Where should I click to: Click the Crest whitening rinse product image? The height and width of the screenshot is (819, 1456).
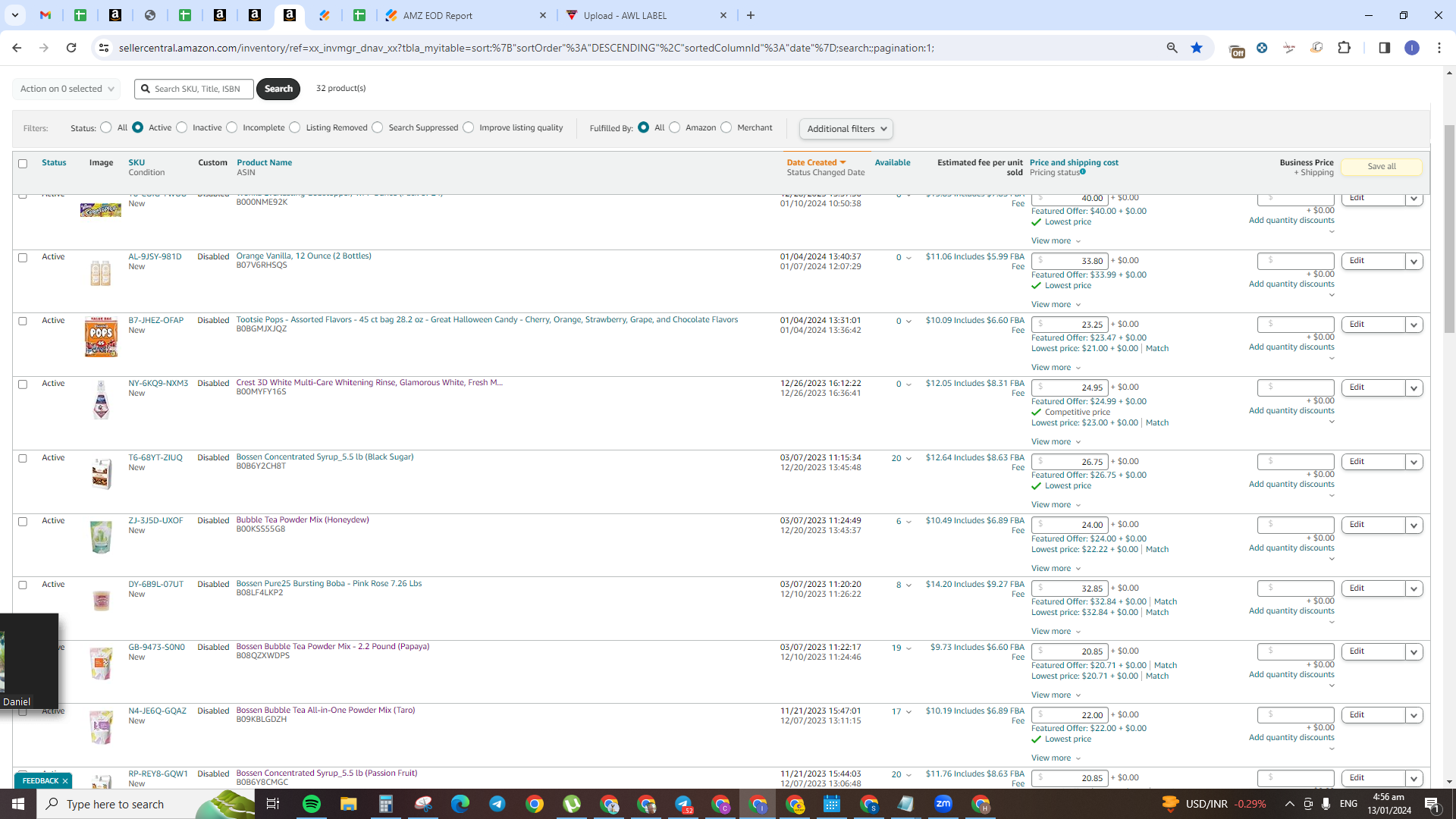pyautogui.click(x=101, y=400)
